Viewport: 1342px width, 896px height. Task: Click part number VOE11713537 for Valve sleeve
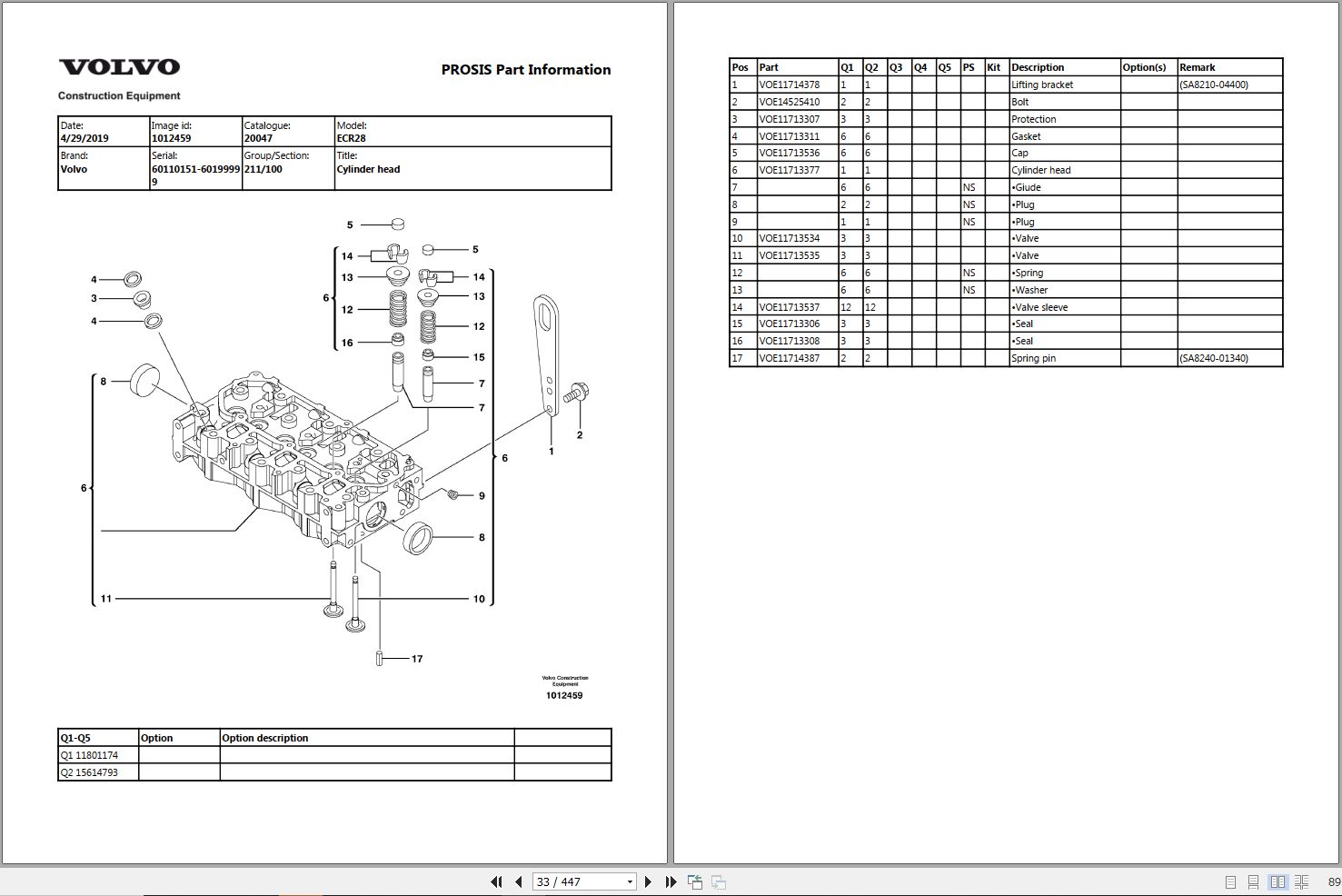pos(789,307)
